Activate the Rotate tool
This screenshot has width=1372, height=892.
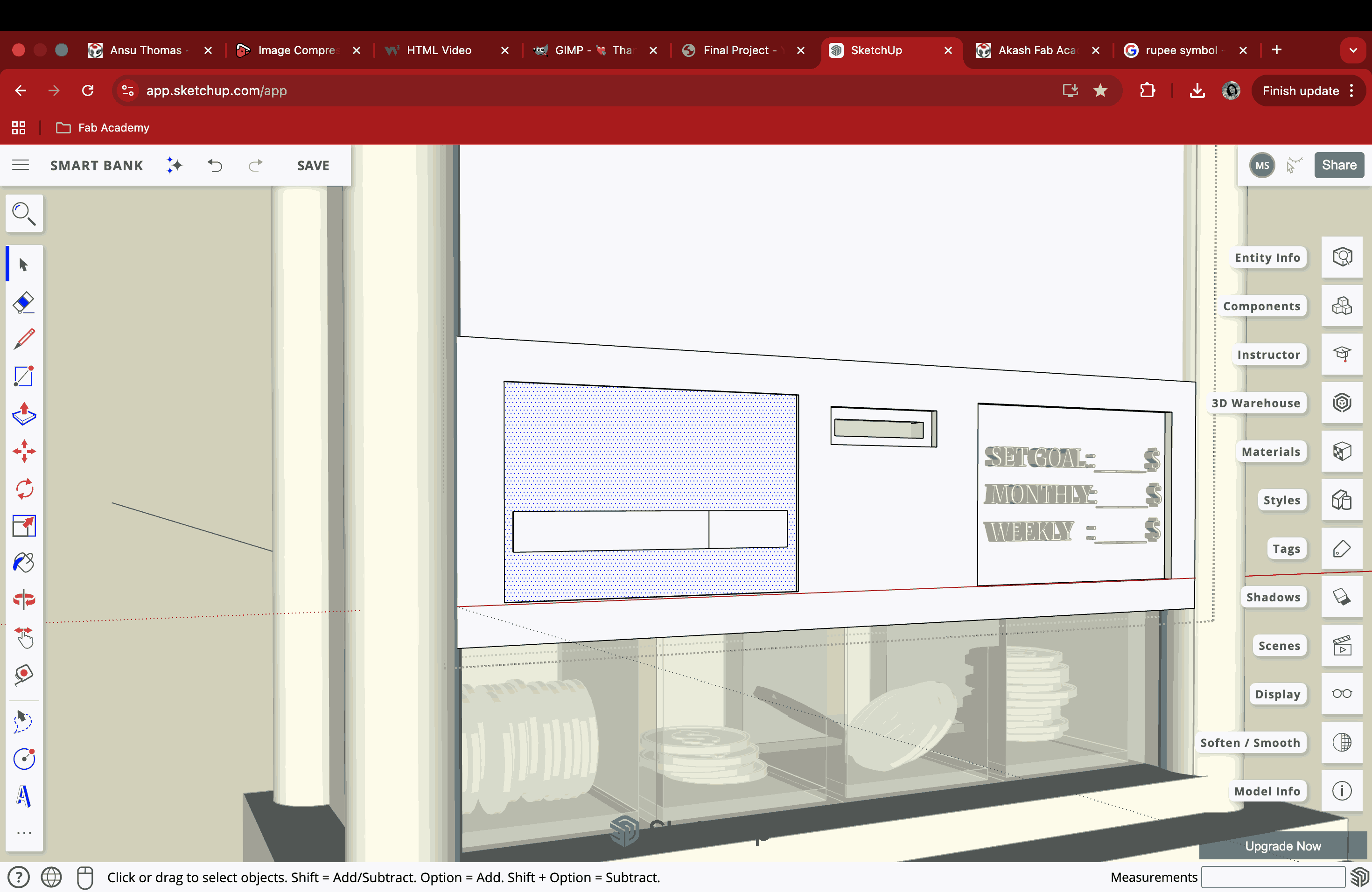point(24,489)
